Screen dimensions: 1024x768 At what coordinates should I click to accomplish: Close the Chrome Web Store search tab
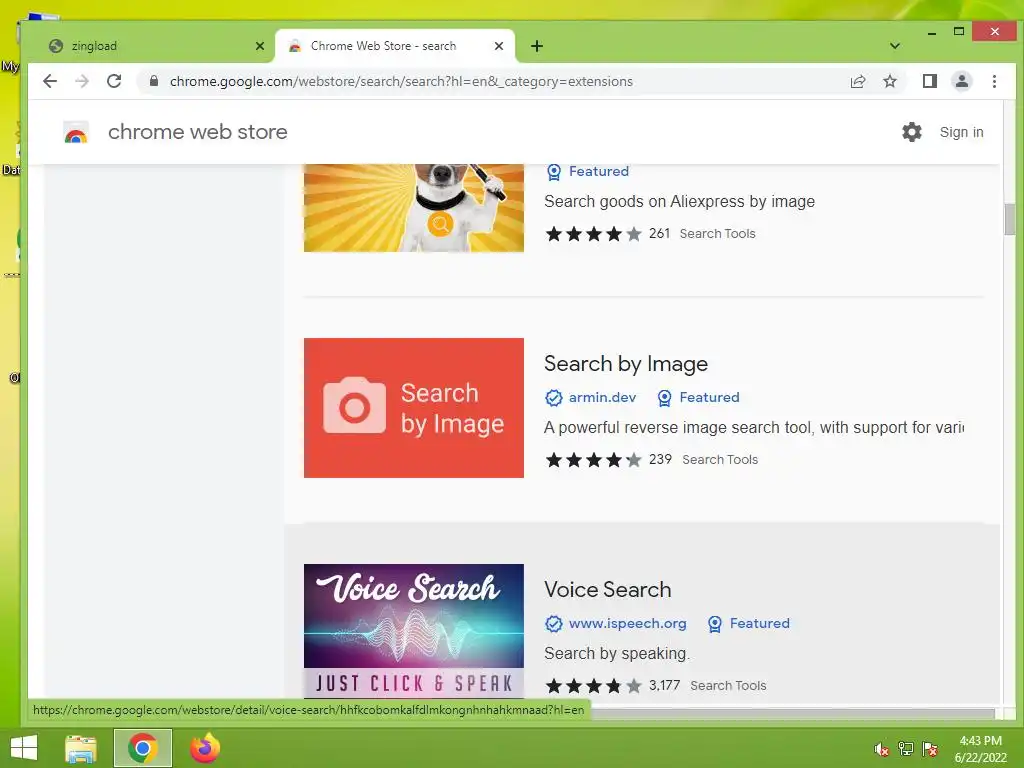pos(499,46)
